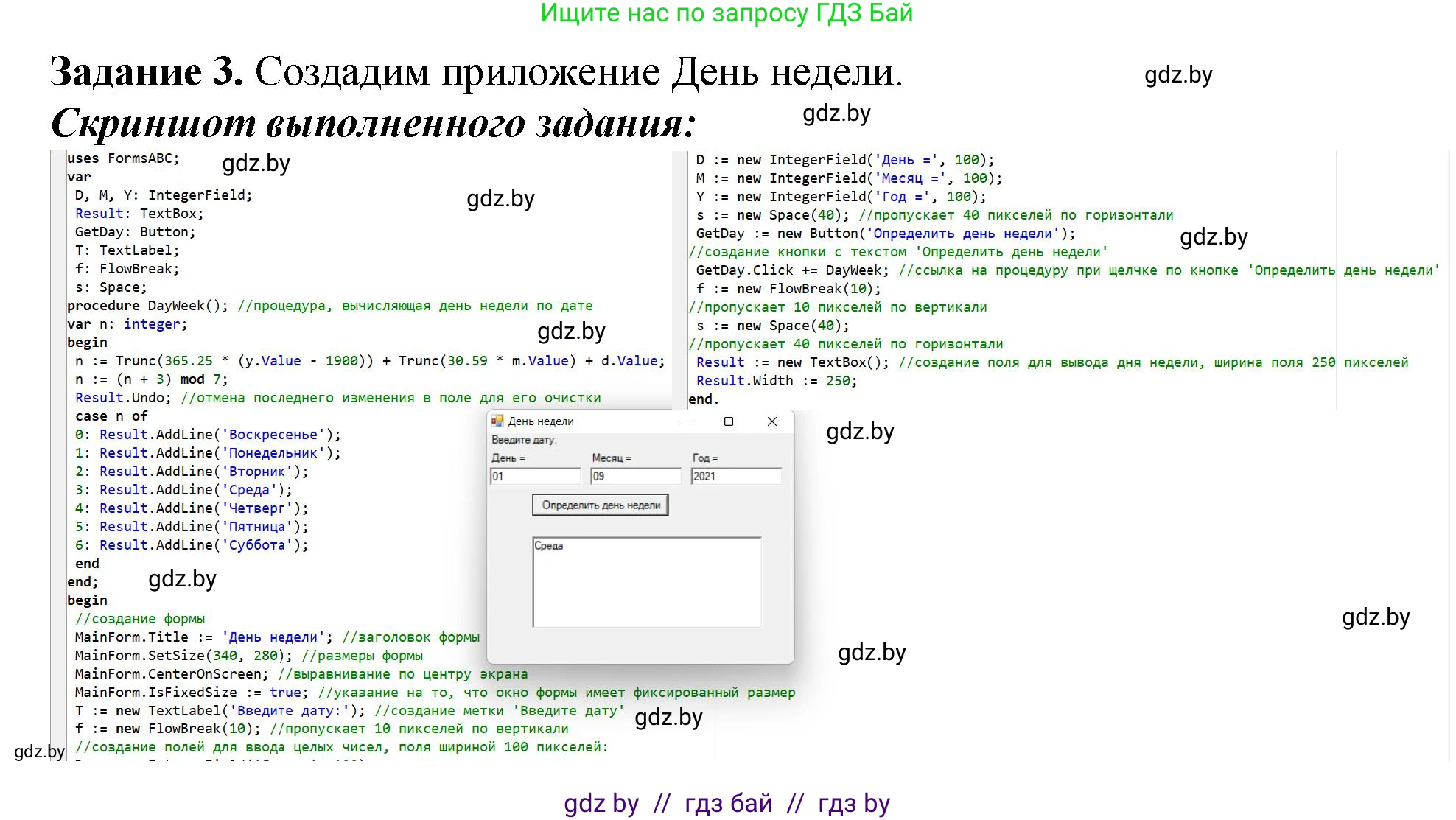Click the Скриншот выполненного задания subtitle
Screen dimensions: 1456x820
click(x=373, y=123)
